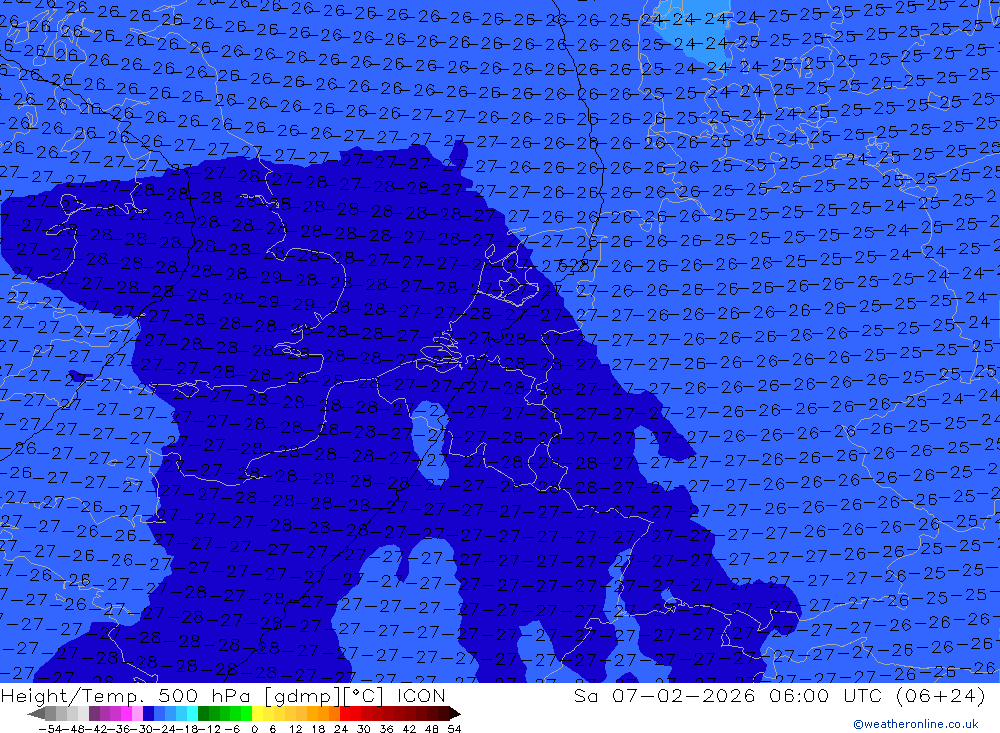Click the dark right arrow of color scale

coord(455,714)
